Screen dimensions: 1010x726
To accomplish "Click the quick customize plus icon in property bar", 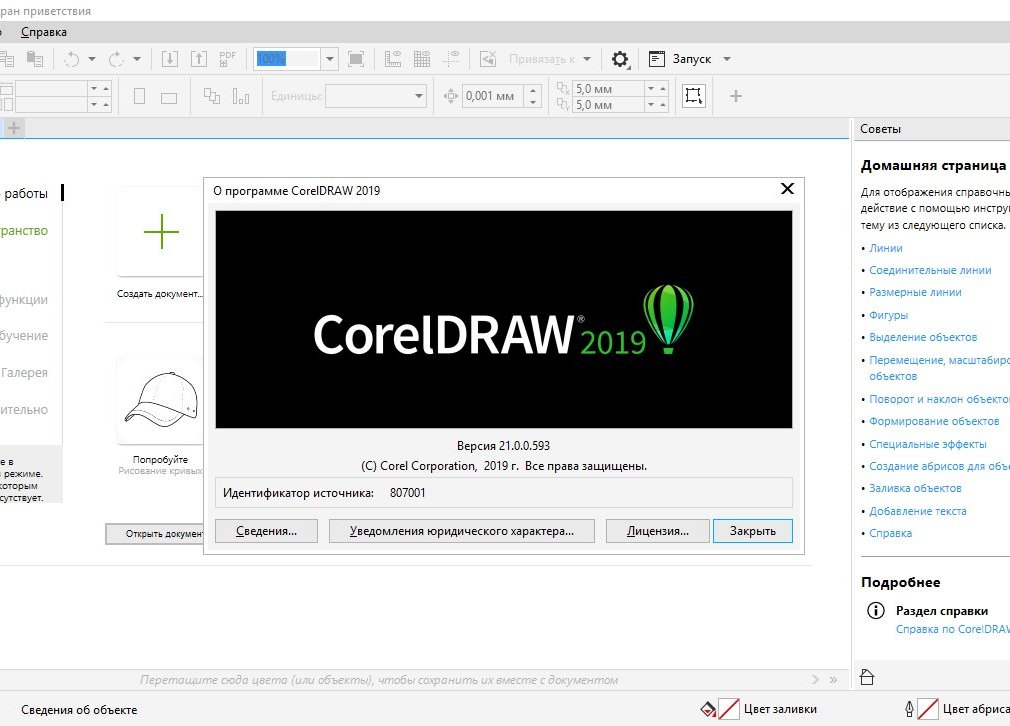I will 736,96.
